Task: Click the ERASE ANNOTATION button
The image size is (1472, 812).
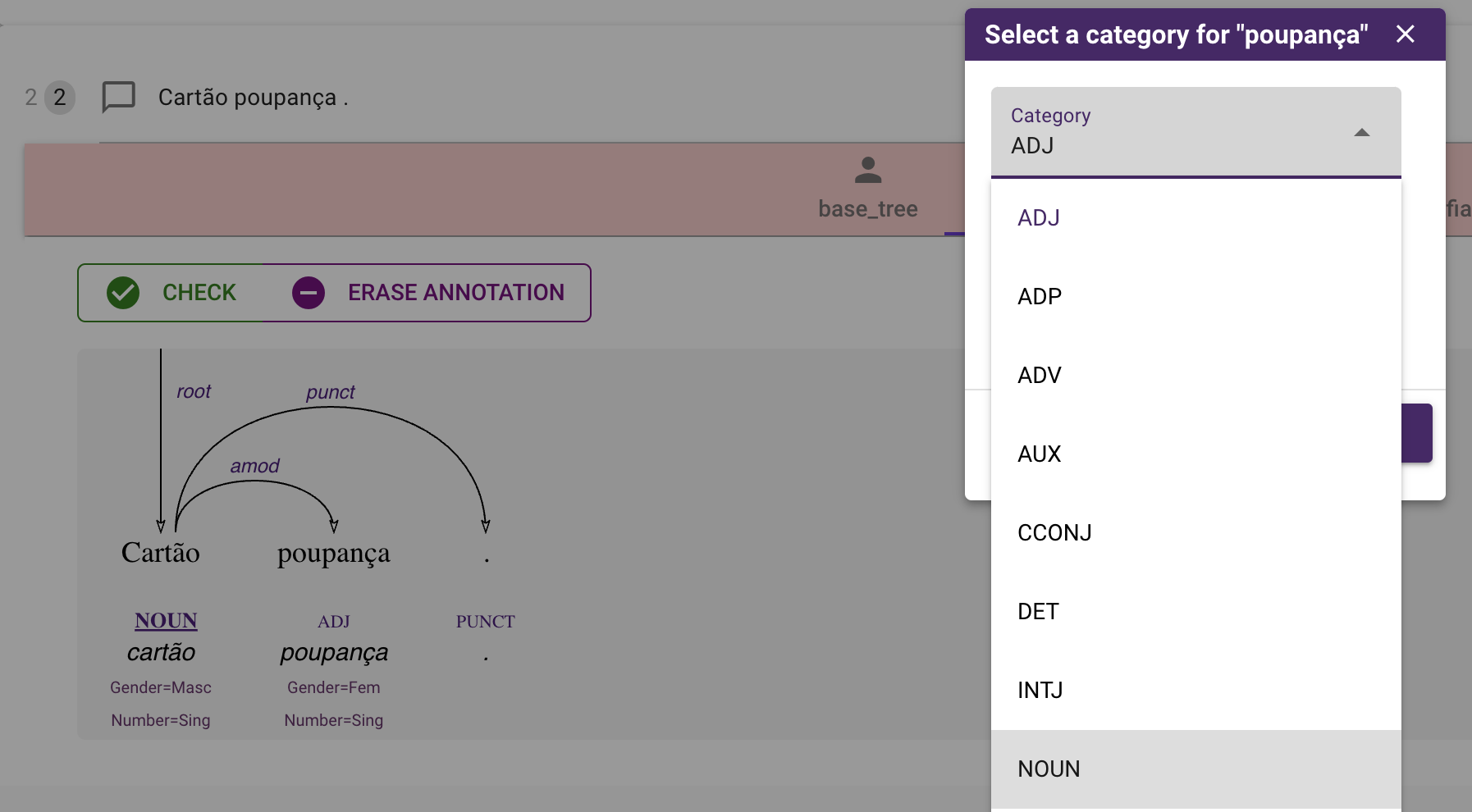Action: 455,293
